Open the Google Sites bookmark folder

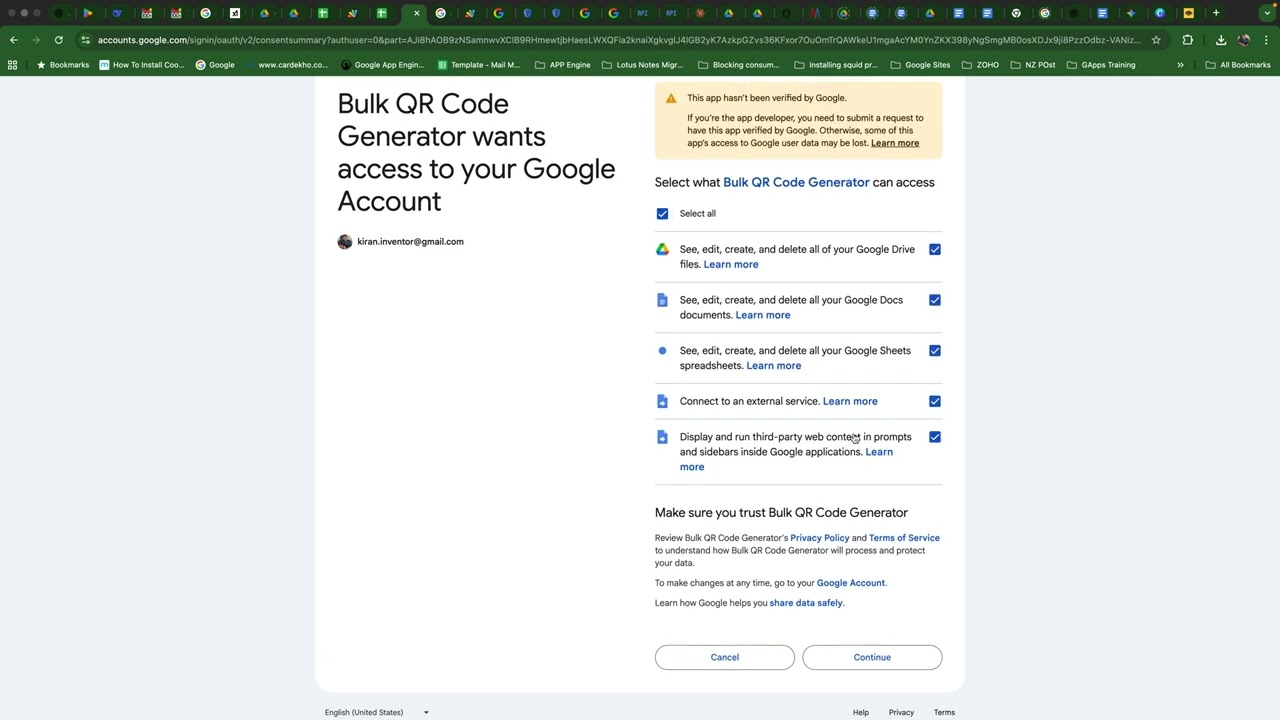click(x=919, y=65)
